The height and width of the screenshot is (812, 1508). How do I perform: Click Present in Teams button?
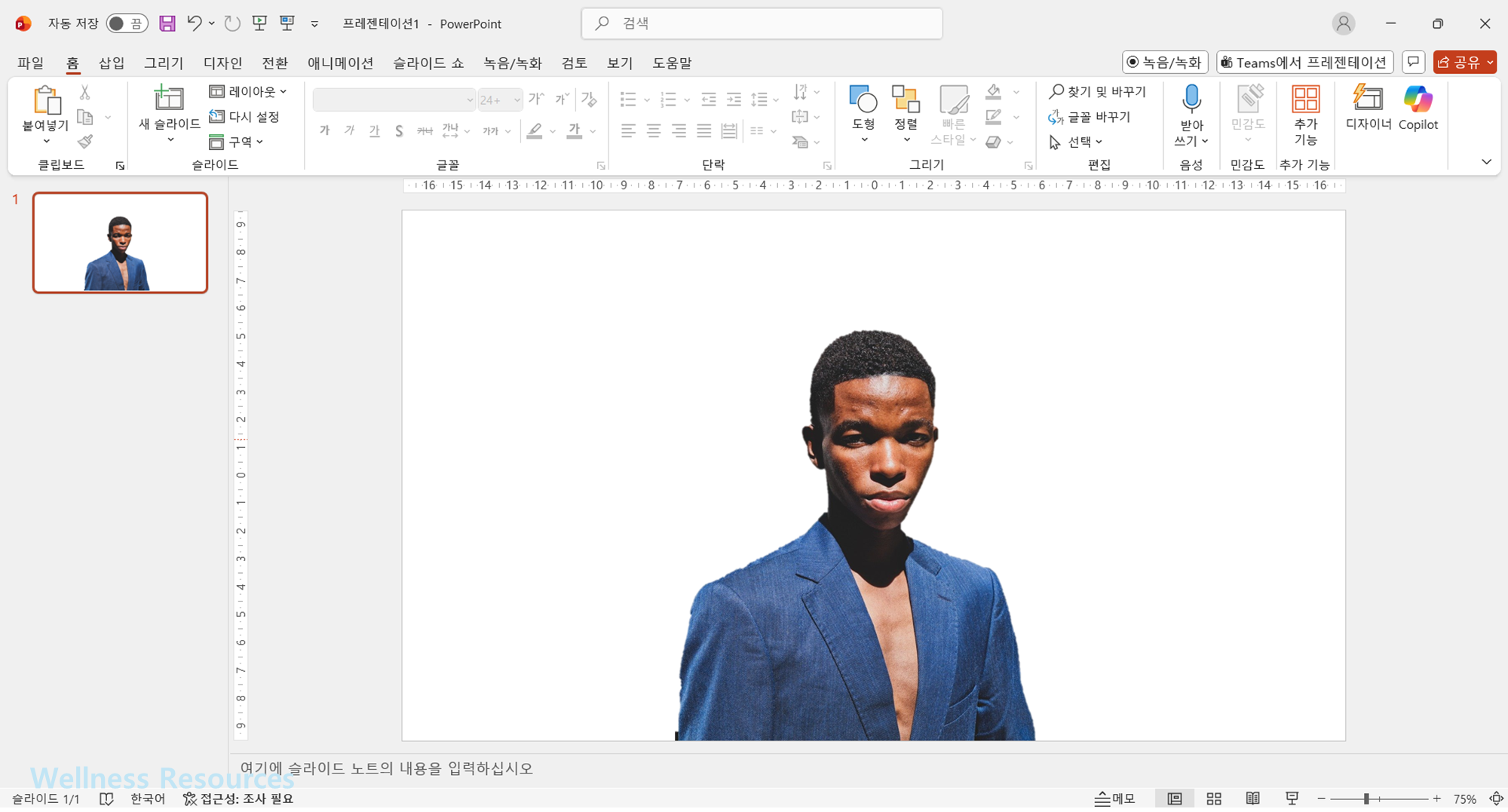(1304, 63)
